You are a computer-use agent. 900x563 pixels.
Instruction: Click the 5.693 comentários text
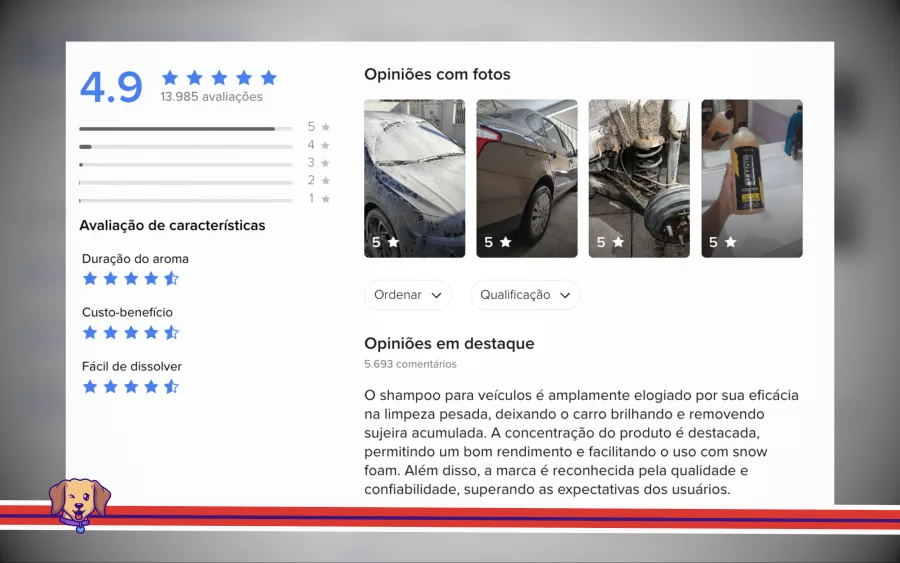pos(410,364)
